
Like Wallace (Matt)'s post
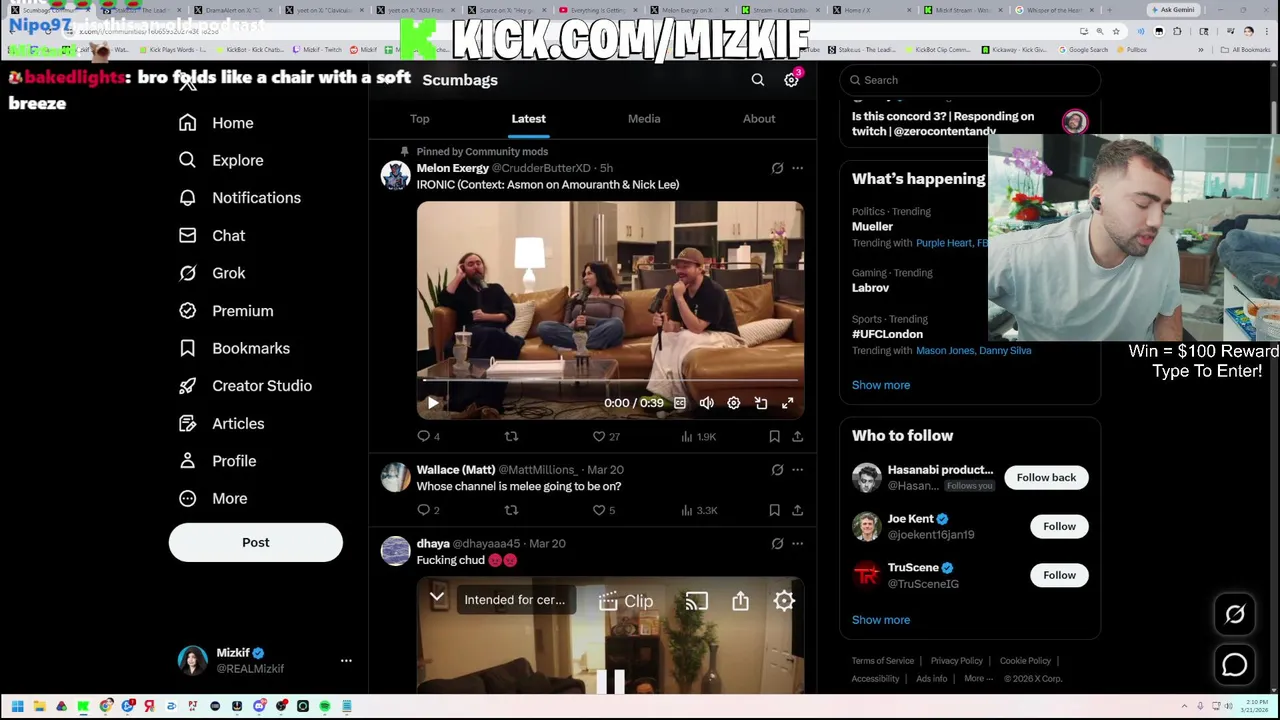[x=603, y=510]
